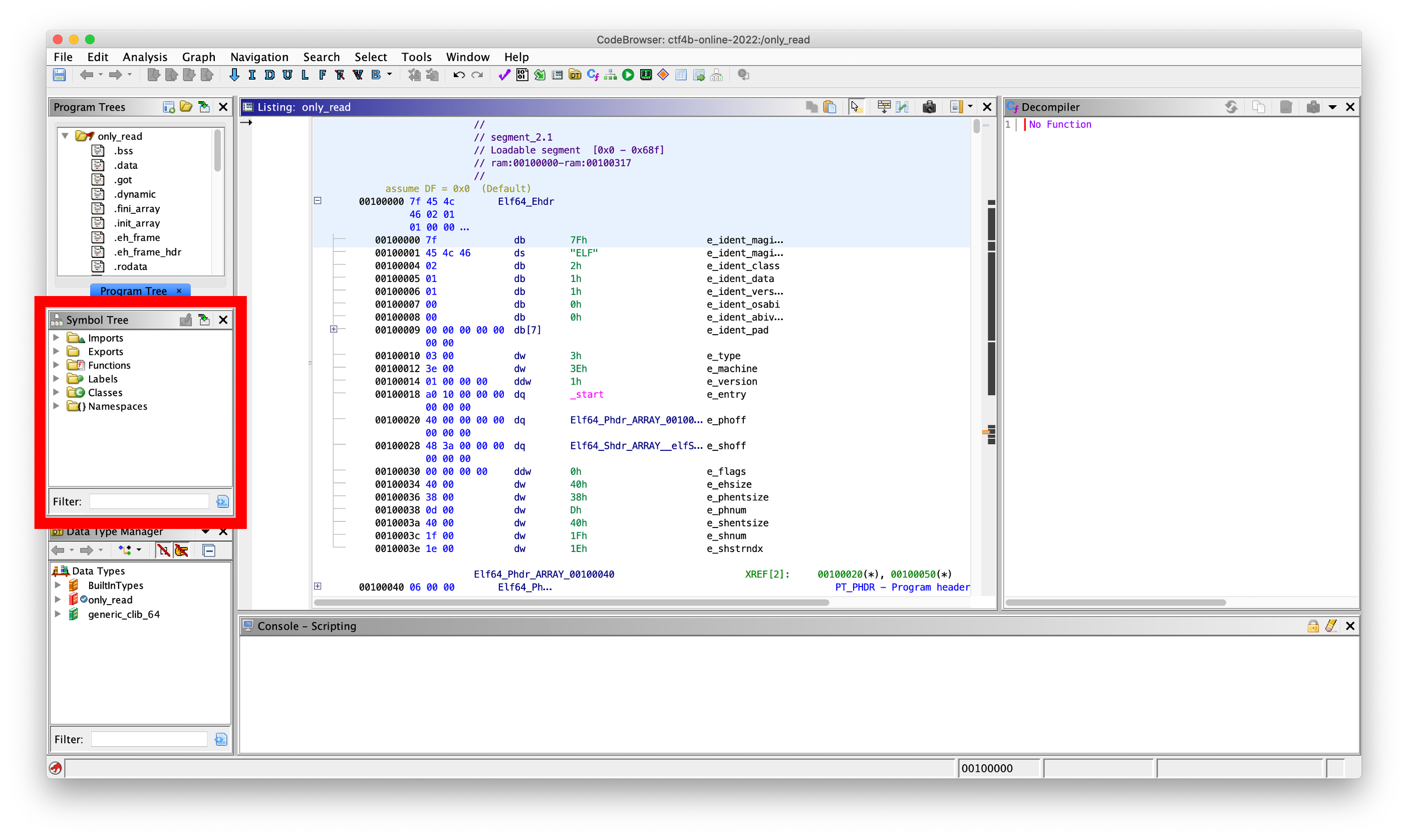
Task: Click the Listing edit fields format icon
Action: point(957,107)
